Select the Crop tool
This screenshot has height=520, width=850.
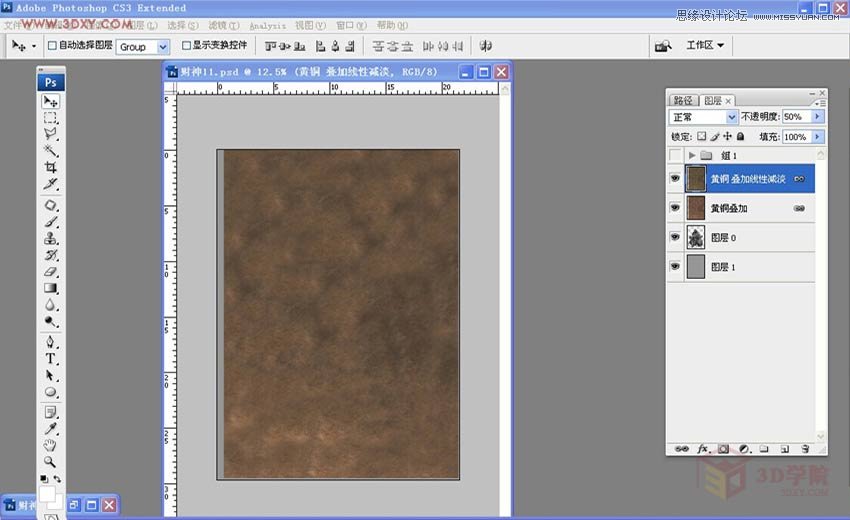click(50, 167)
